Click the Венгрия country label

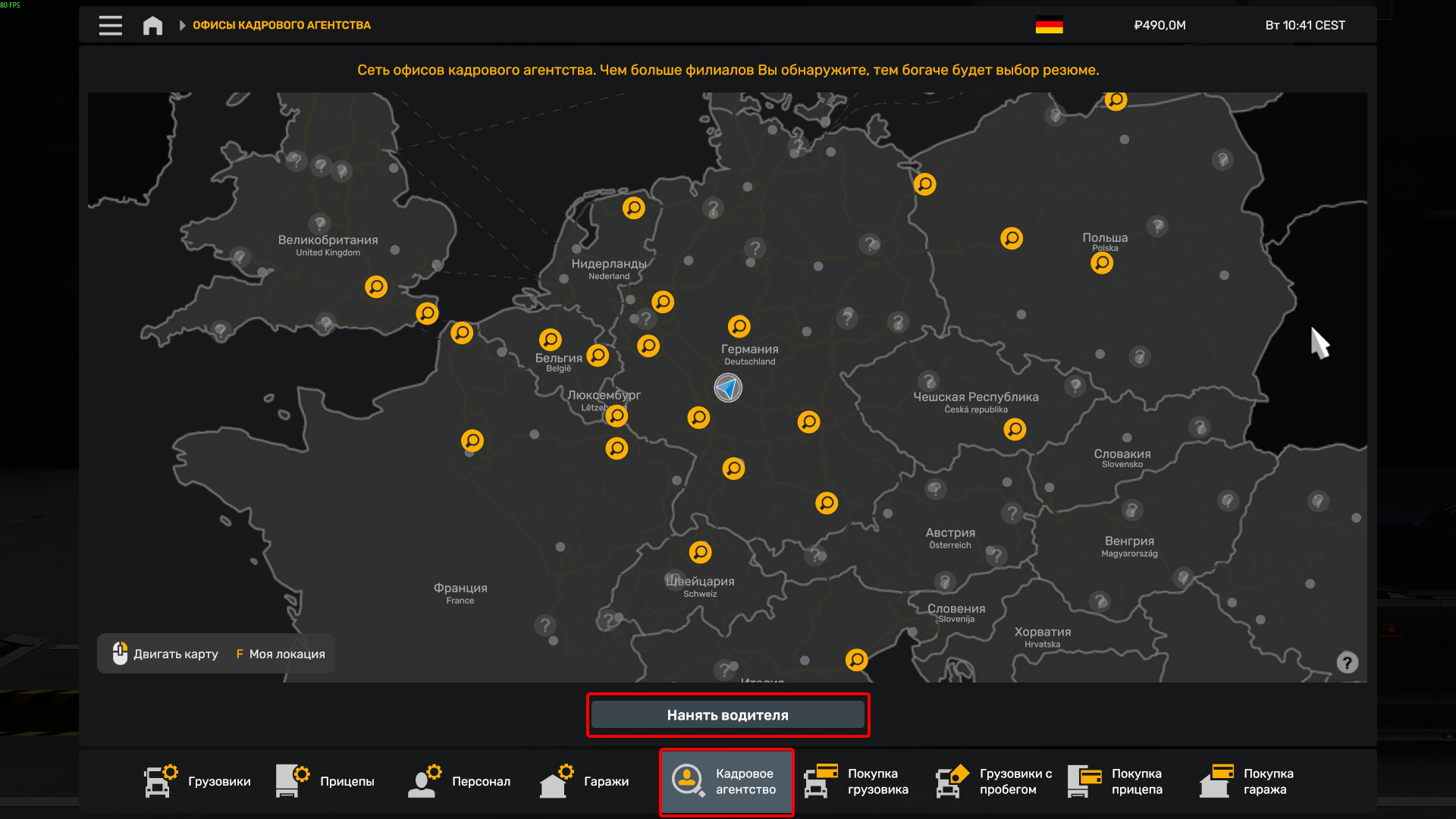pos(1129,541)
